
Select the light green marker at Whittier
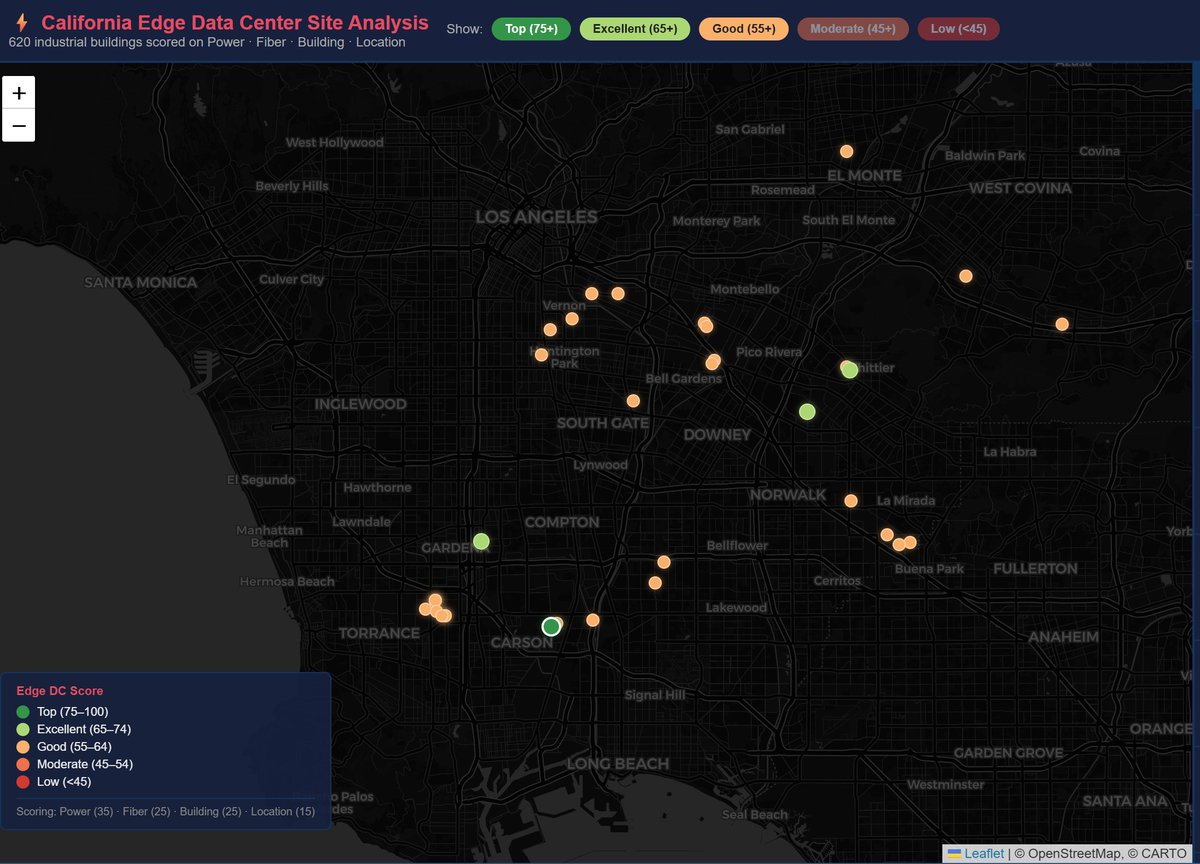tap(850, 370)
